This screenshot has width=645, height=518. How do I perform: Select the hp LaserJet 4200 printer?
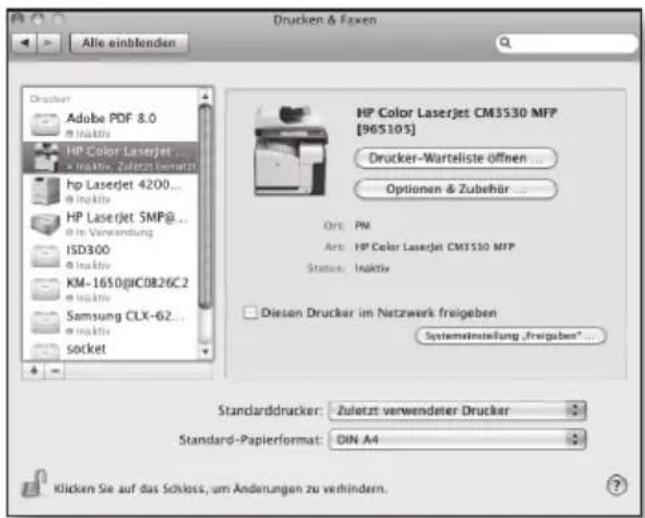tap(110, 190)
